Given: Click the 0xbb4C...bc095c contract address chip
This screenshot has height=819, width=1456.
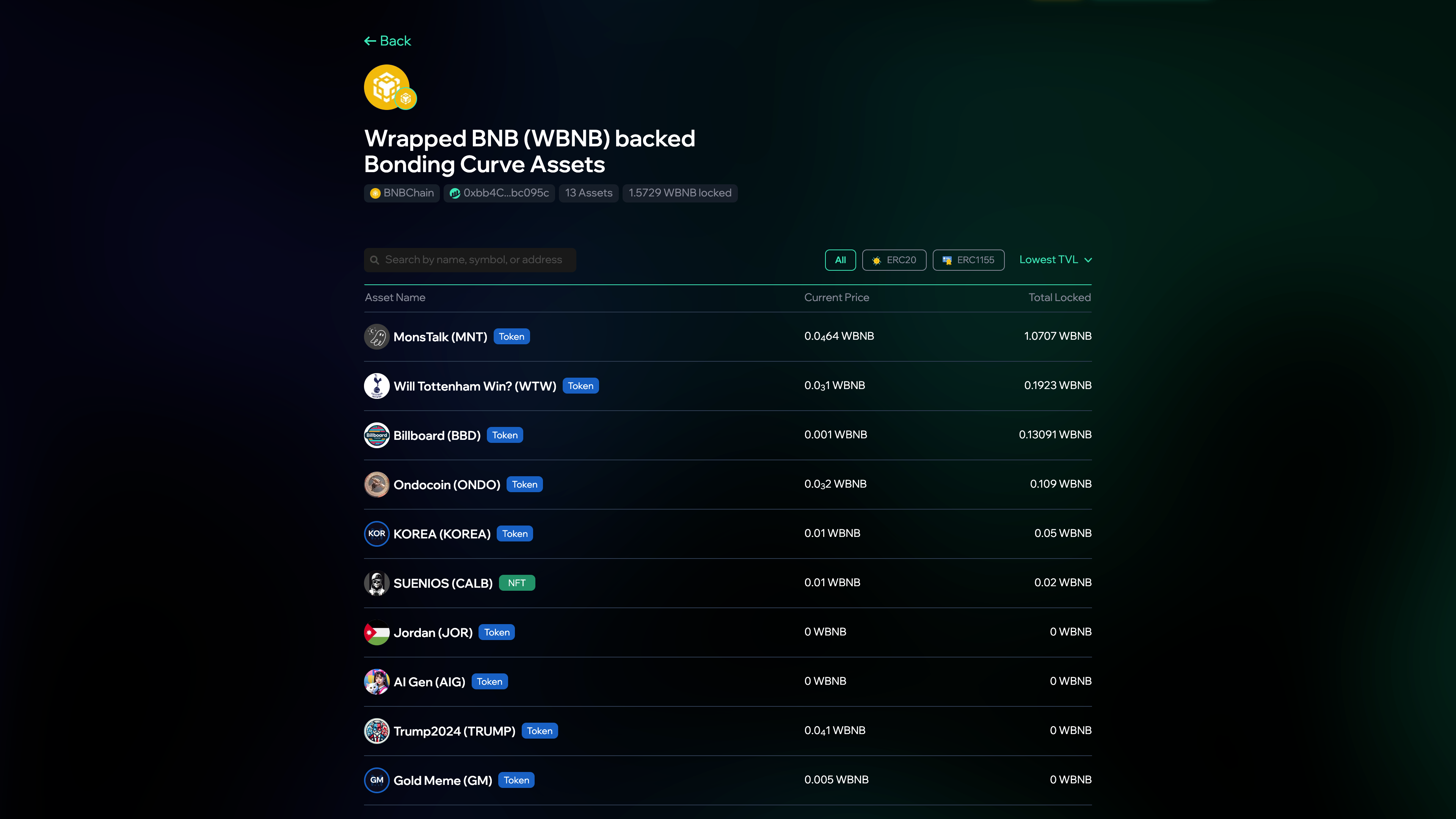Looking at the screenshot, I should tap(499, 193).
